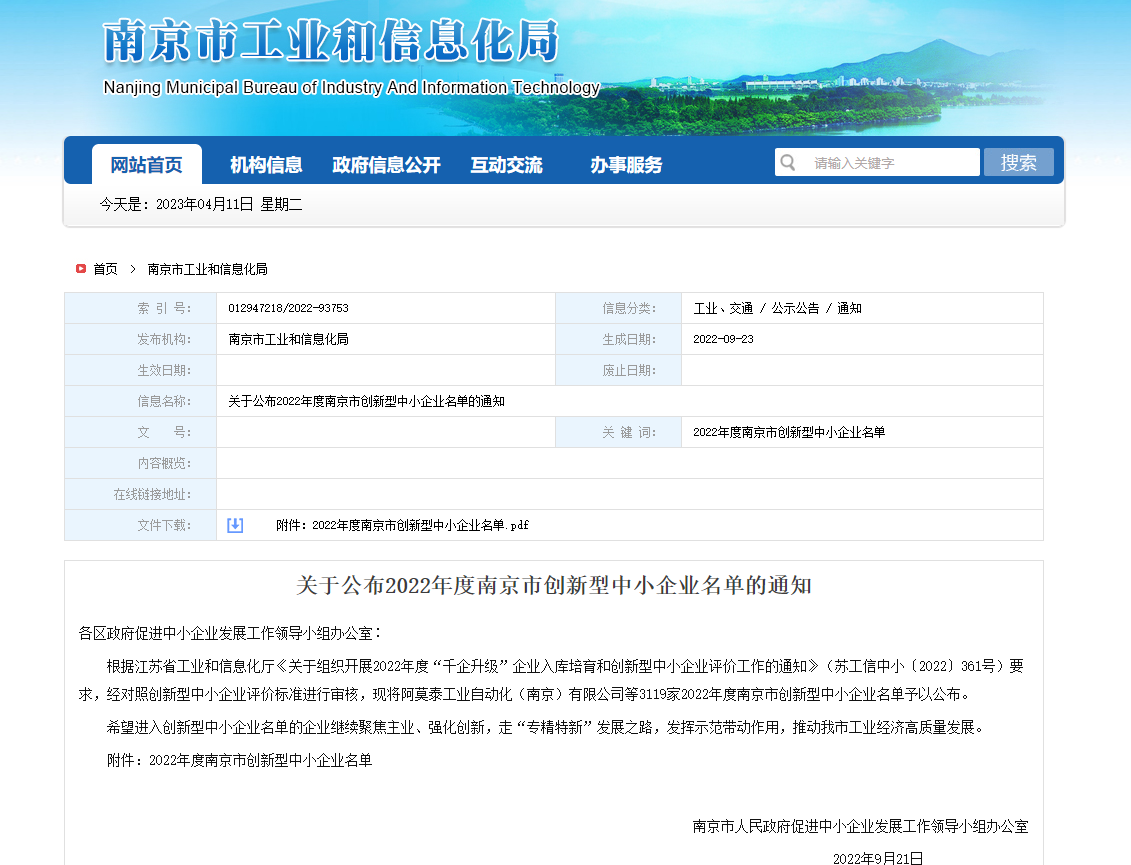The height and width of the screenshot is (865, 1131).
Task: Open the 2022年度南京市创新型中小企业名单.pdf attachment
Action: (399, 524)
